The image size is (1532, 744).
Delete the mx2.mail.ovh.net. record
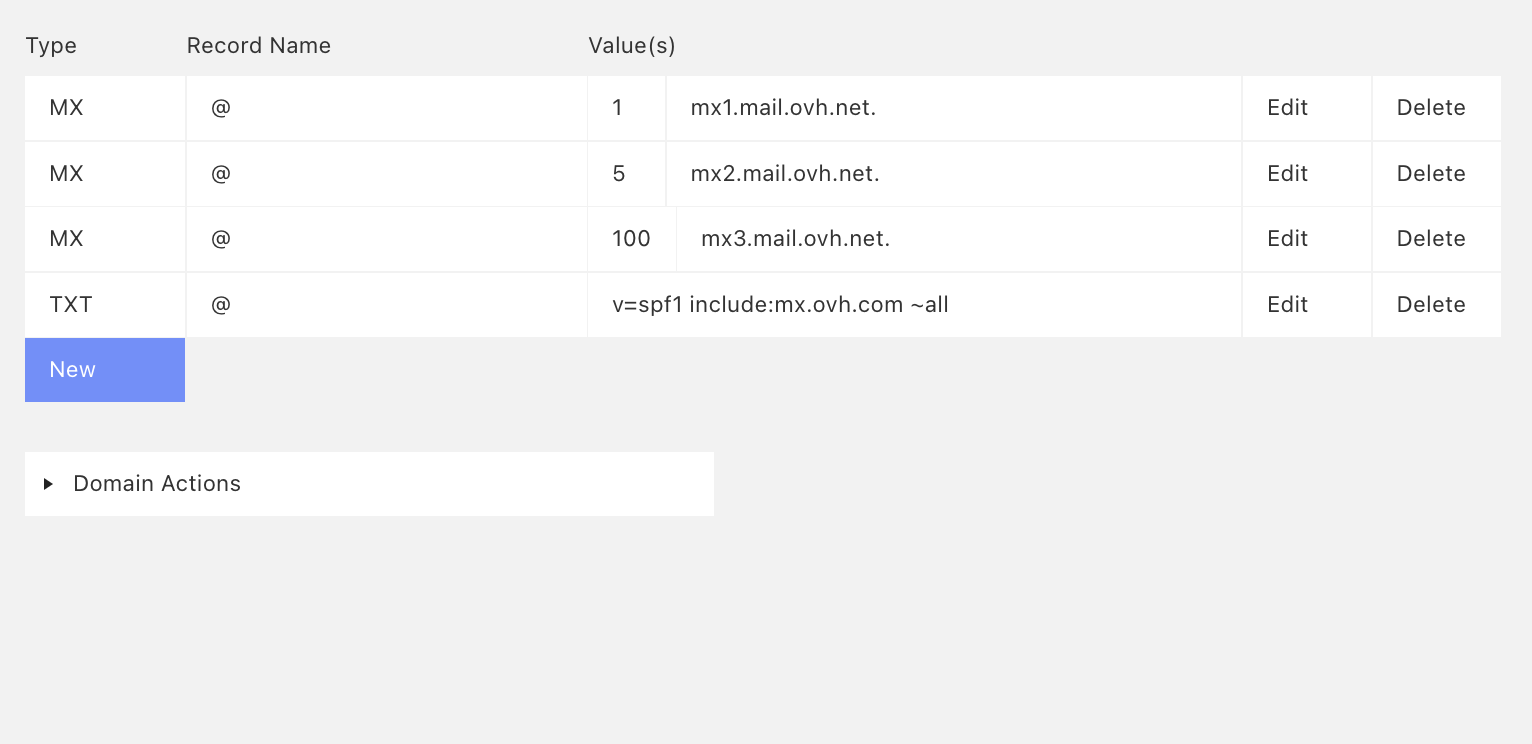click(x=1431, y=174)
